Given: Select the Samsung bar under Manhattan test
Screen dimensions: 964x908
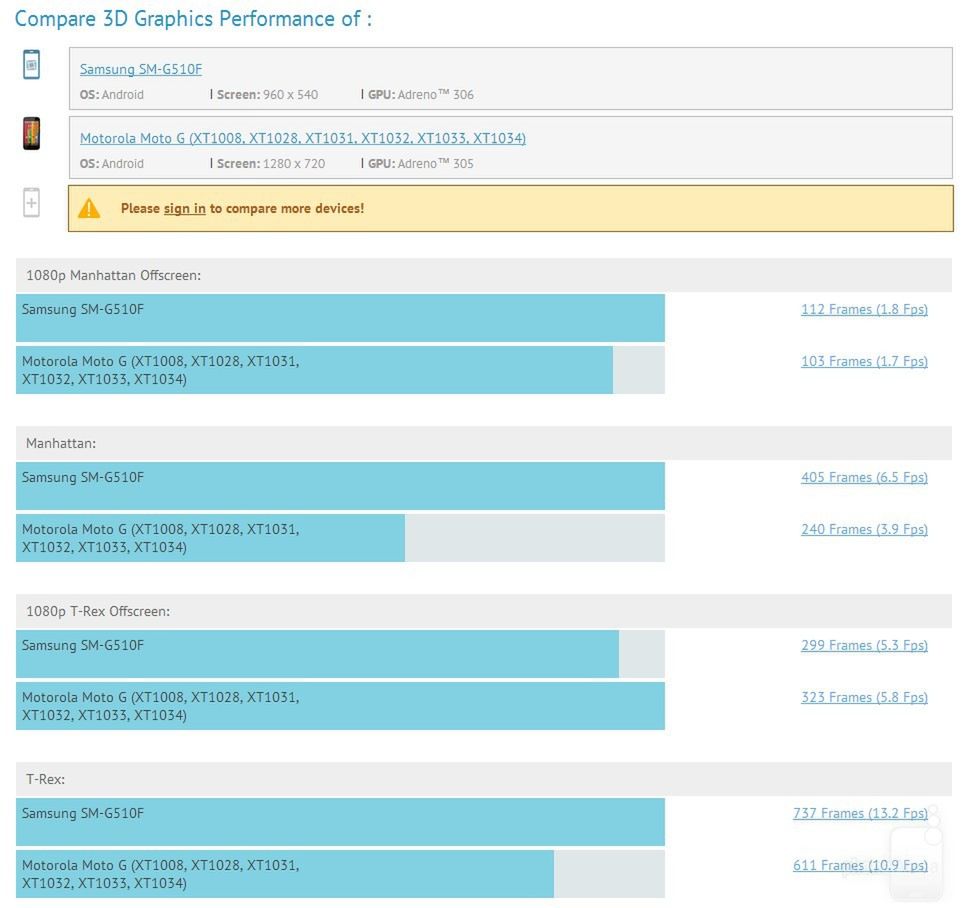Looking at the screenshot, I should (340, 486).
